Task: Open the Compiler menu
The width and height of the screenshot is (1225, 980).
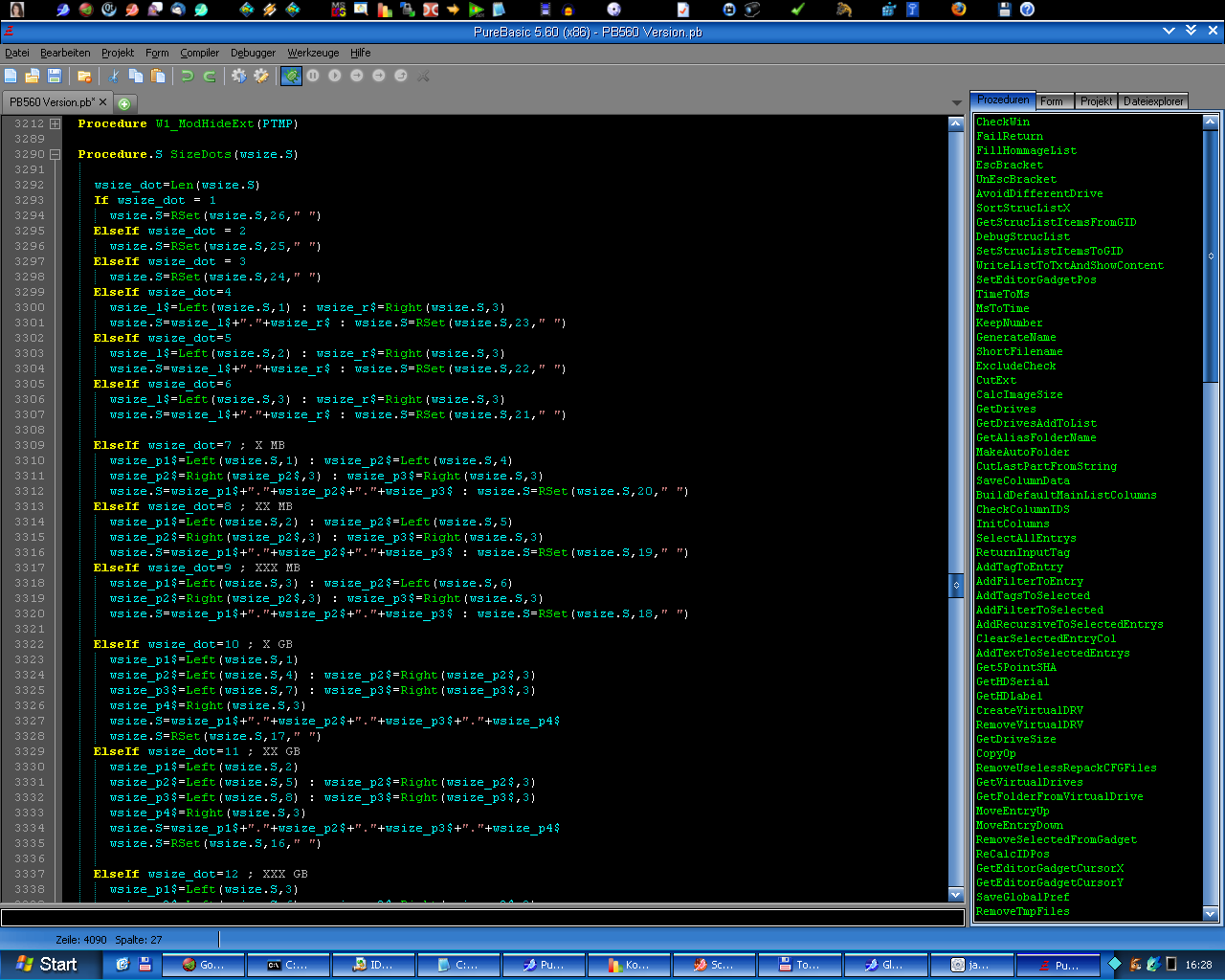Action: [199, 53]
